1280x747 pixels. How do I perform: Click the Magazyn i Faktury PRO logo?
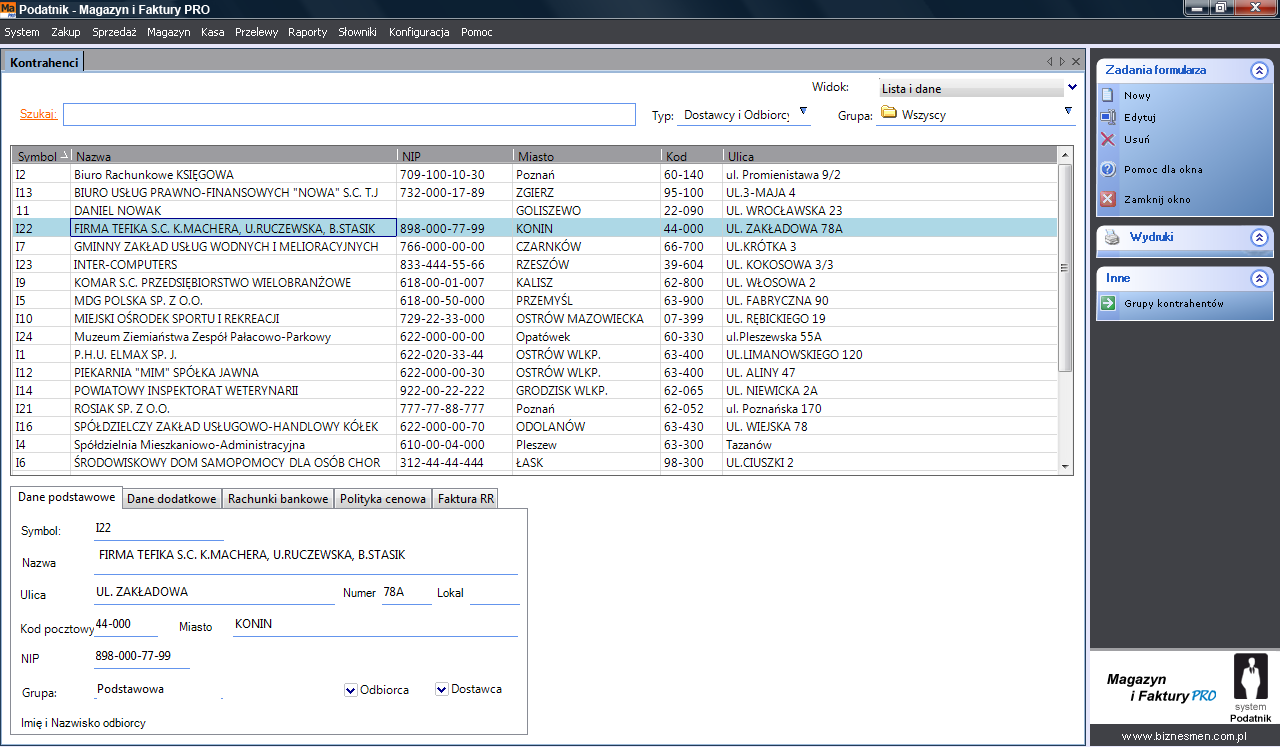1162,687
